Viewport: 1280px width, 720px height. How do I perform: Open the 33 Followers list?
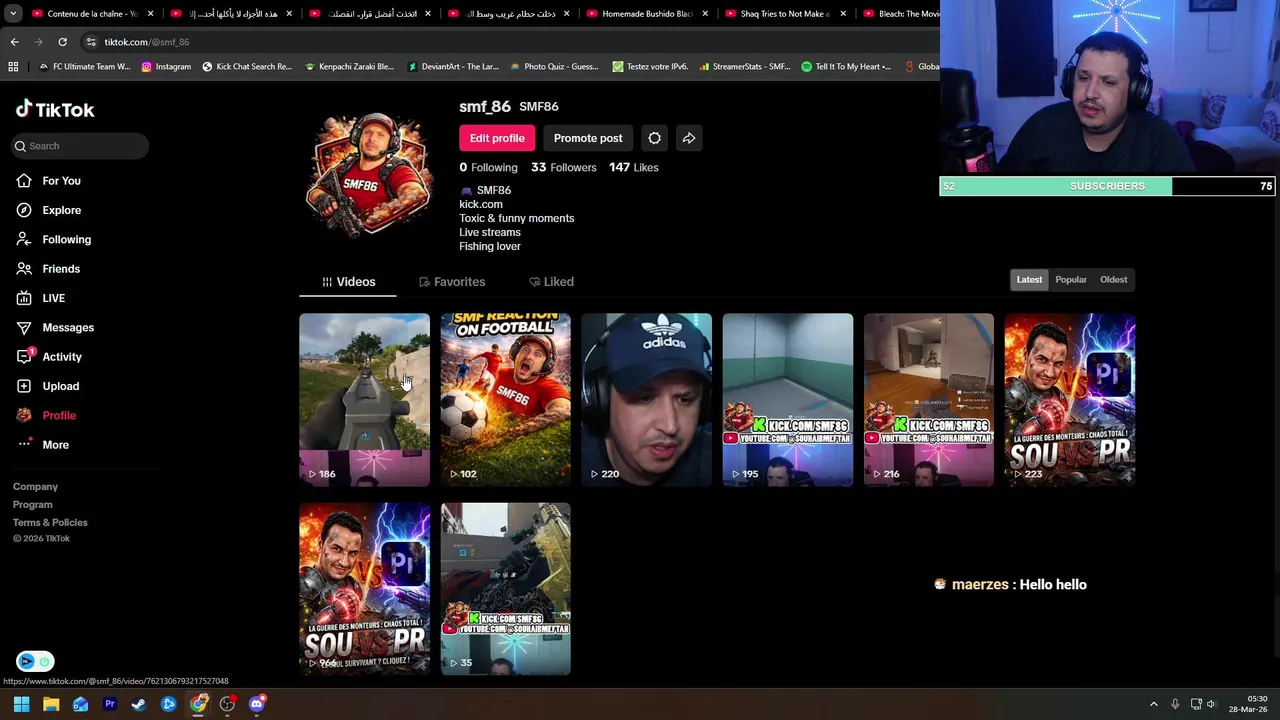[563, 167]
